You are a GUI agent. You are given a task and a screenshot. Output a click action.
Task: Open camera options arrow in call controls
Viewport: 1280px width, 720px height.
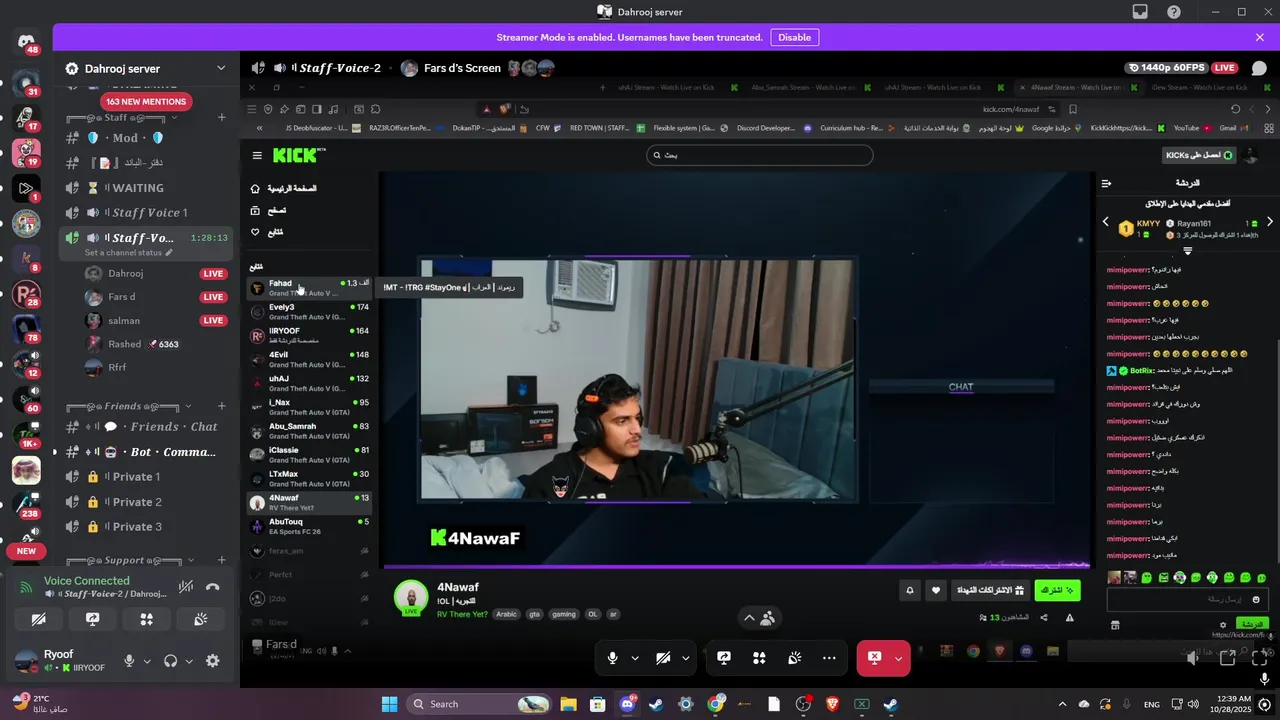click(x=686, y=658)
